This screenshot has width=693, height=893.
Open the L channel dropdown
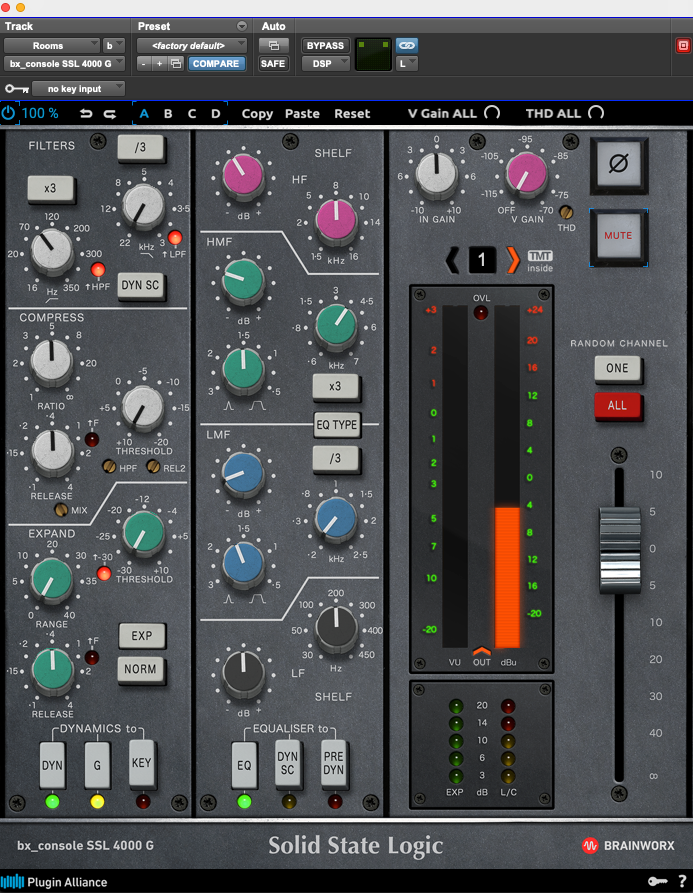coord(407,64)
